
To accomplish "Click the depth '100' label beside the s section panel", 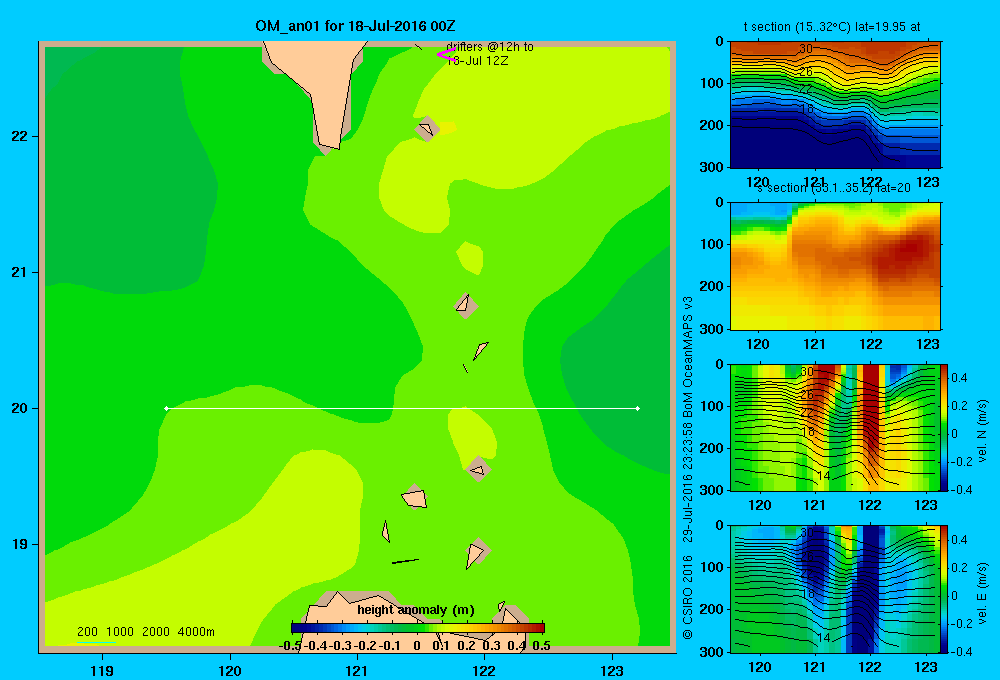I will (712, 244).
